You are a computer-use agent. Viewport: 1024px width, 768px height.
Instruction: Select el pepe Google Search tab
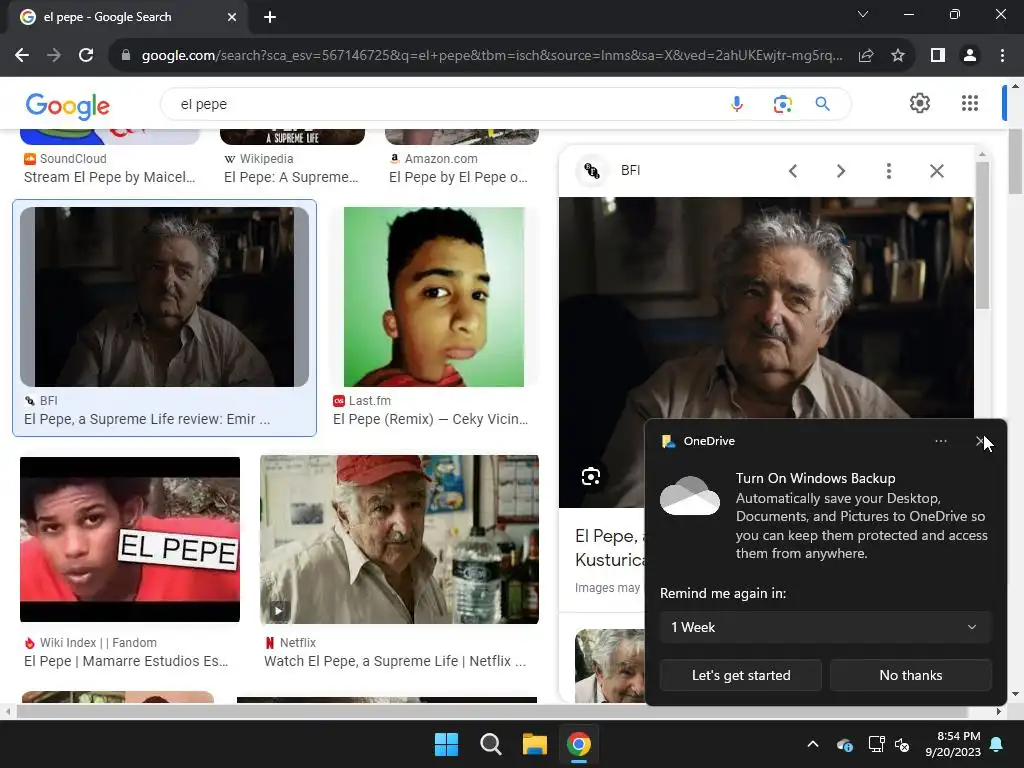pyautogui.click(x=124, y=17)
